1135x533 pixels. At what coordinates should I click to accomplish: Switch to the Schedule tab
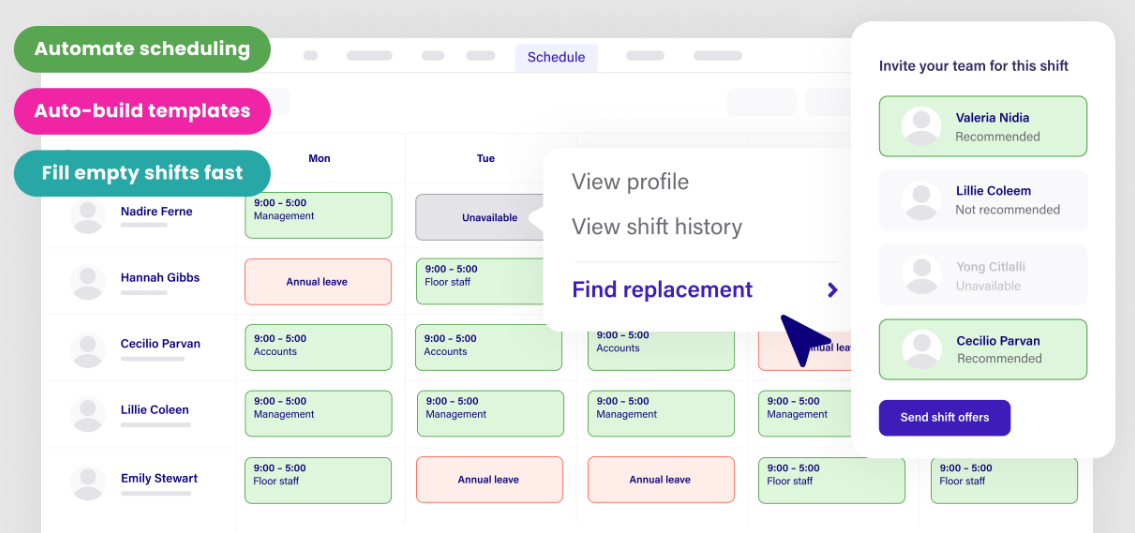point(556,57)
